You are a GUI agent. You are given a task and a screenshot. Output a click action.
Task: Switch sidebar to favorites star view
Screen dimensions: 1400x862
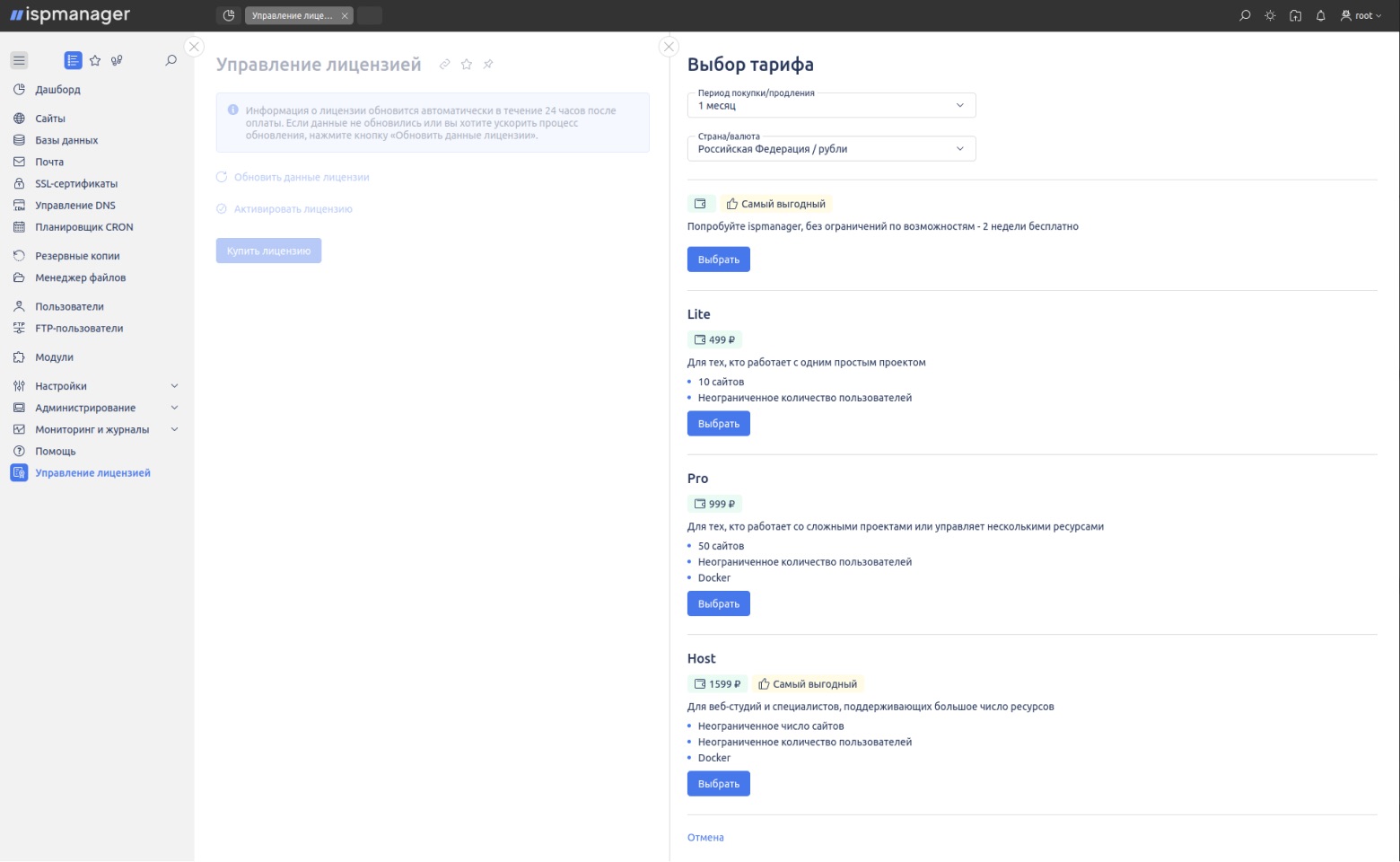coord(94,60)
